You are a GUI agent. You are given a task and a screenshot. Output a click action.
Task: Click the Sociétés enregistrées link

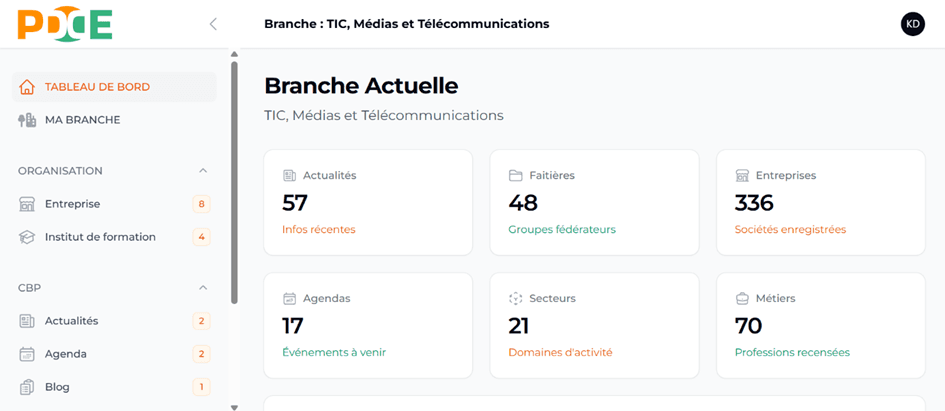(x=790, y=229)
